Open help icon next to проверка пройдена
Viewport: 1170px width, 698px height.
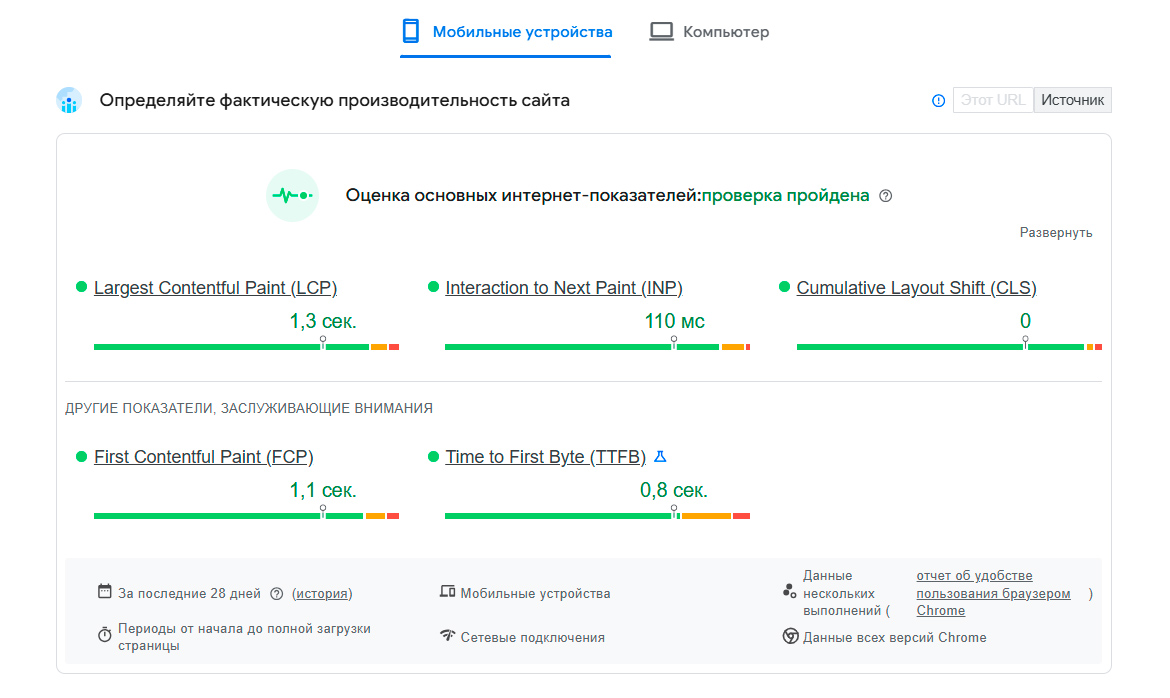(885, 196)
